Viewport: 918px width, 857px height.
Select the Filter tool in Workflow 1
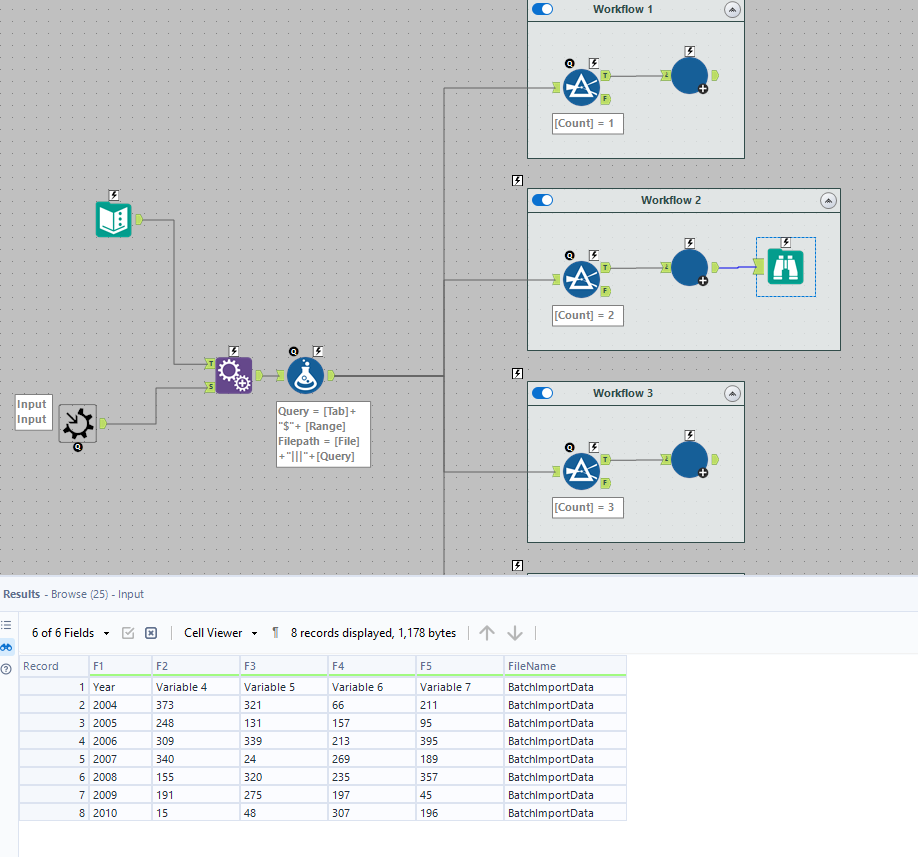click(581, 88)
